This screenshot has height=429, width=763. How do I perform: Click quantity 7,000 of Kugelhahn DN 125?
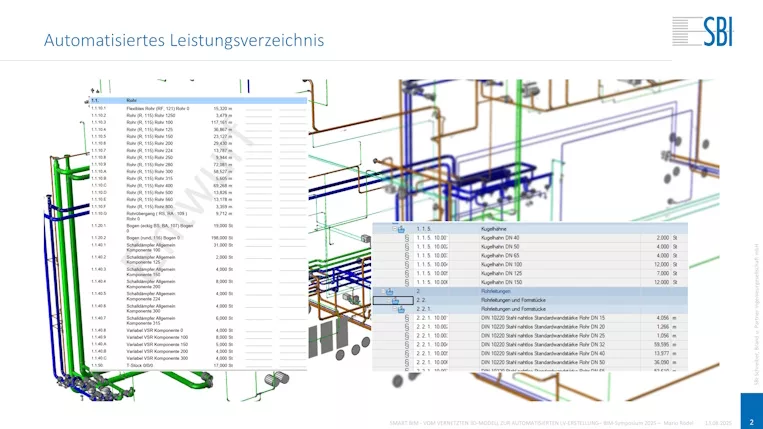click(x=663, y=273)
